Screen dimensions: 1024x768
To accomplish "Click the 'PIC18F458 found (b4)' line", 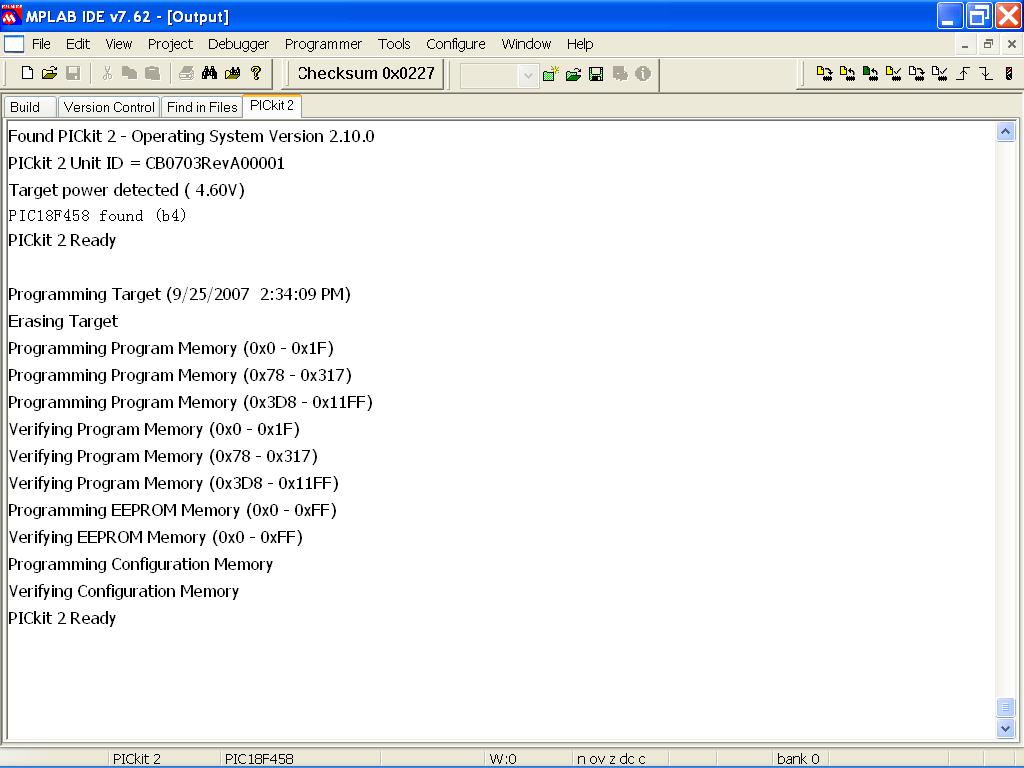I will click(x=97, y=216).
